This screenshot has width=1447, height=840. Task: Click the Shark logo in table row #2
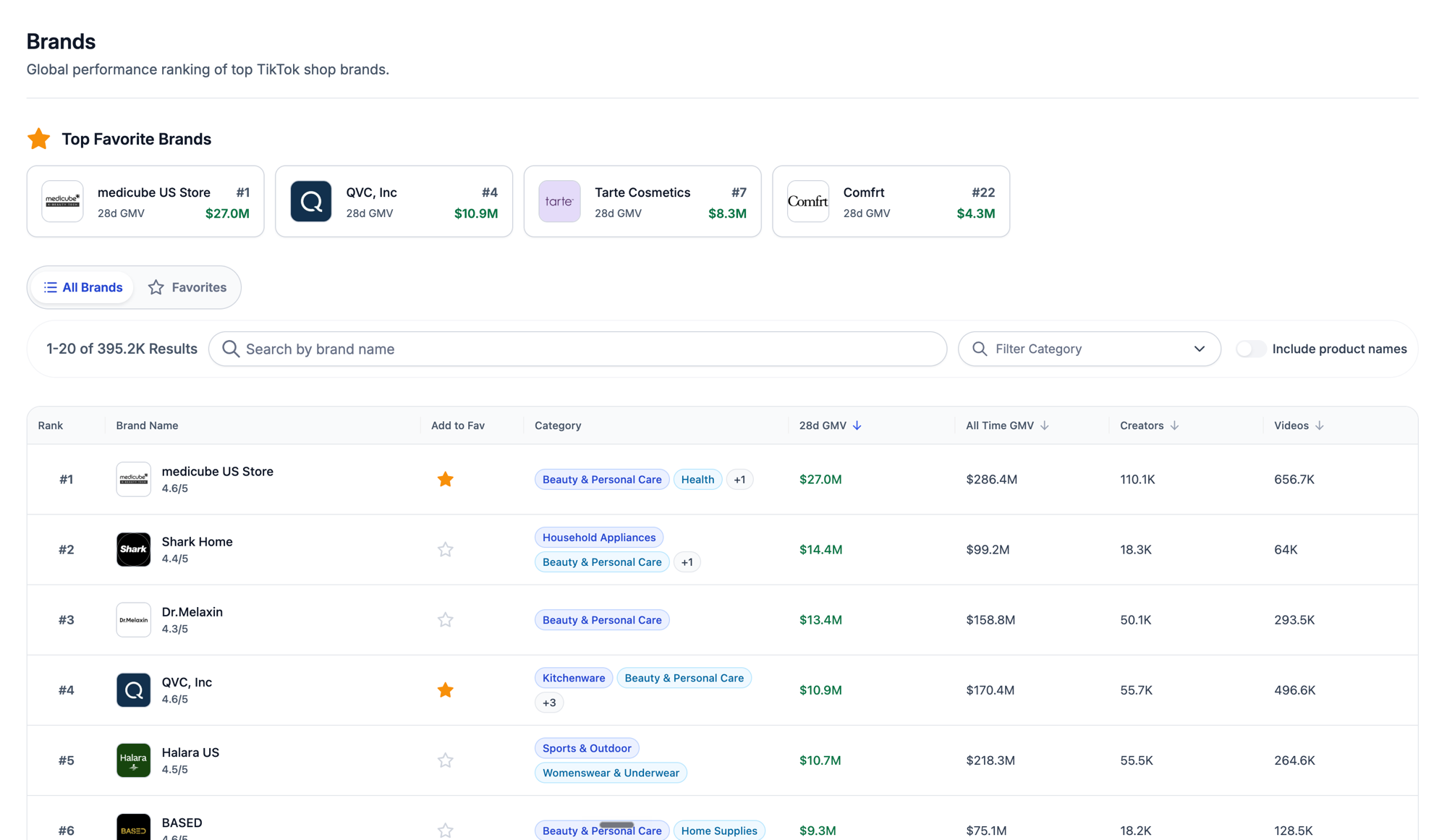pyautogui.click(x=134, y=549)
